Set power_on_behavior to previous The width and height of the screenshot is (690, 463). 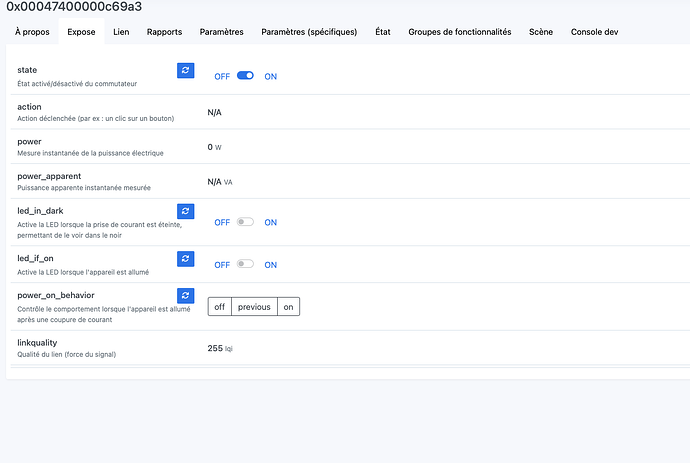[254, 307]
